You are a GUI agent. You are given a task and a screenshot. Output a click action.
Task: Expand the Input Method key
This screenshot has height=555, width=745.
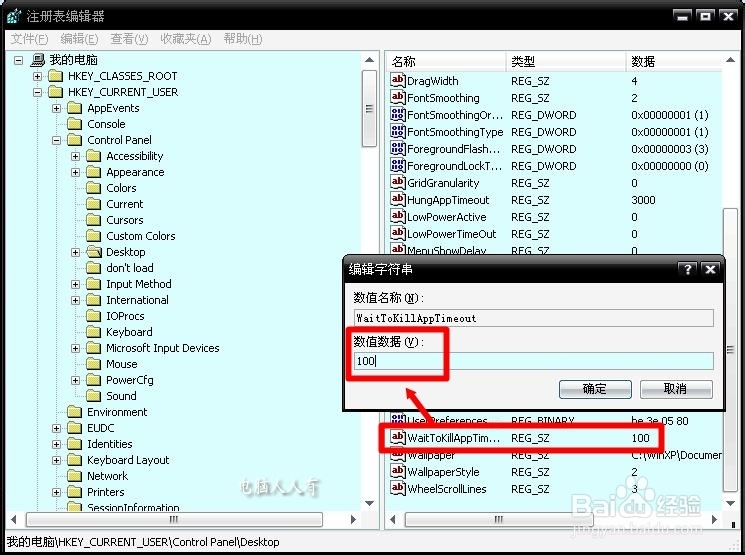[x=76, y=284]
